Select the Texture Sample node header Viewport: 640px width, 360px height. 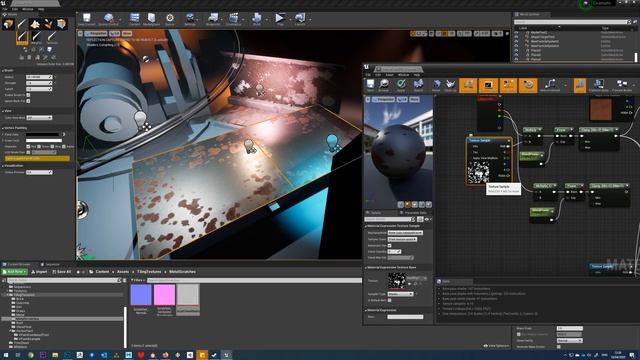488,140
